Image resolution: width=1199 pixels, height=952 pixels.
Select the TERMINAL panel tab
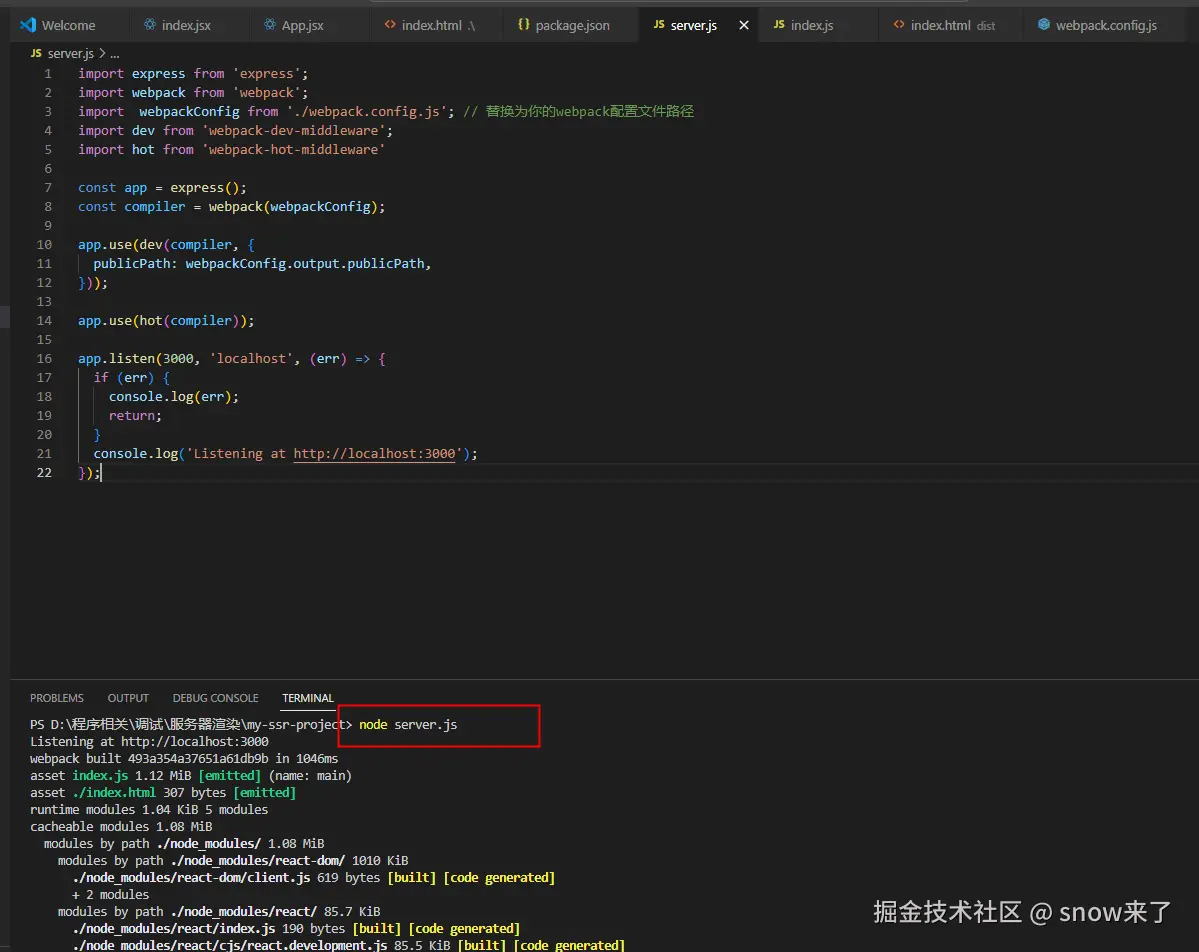click(x=307, y=698)
